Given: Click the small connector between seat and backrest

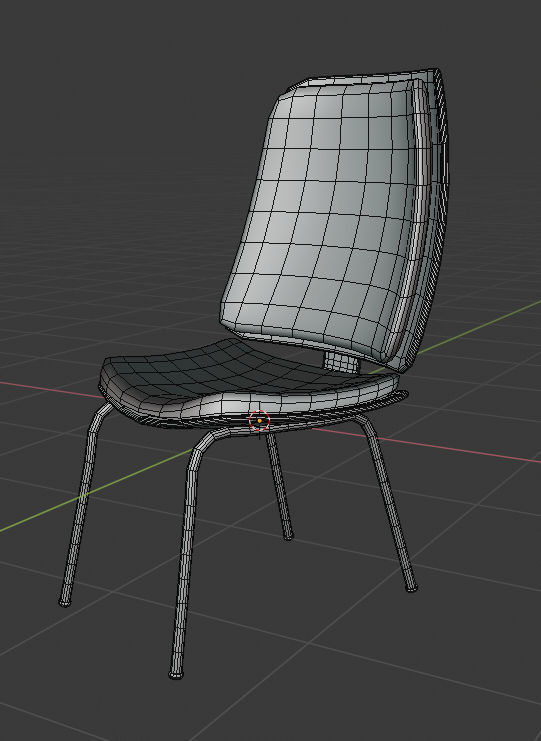Looking at the screenshot, I should pyautogui.click(x=342, y=362).
